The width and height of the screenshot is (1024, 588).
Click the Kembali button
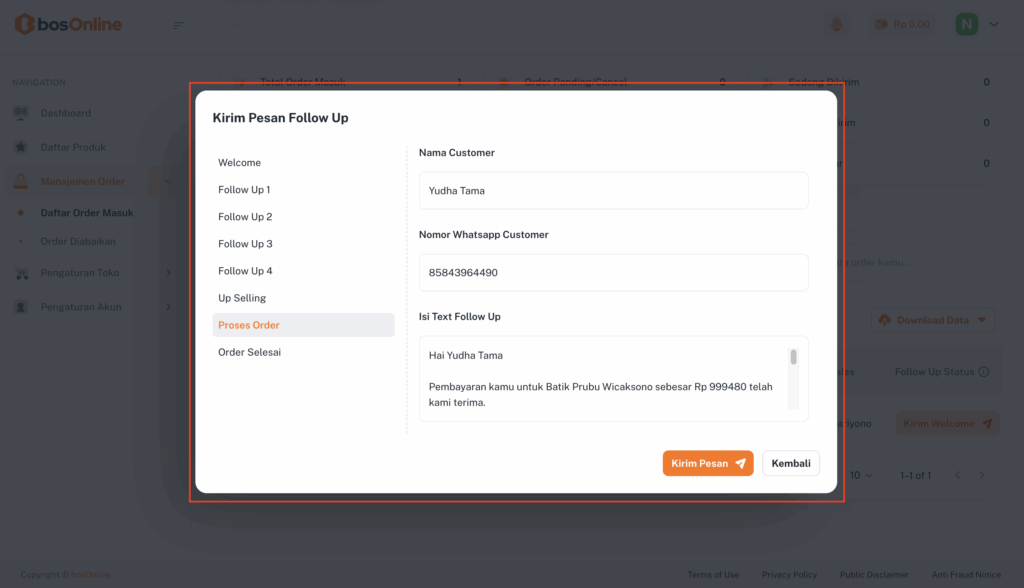[x=791, y=463]
